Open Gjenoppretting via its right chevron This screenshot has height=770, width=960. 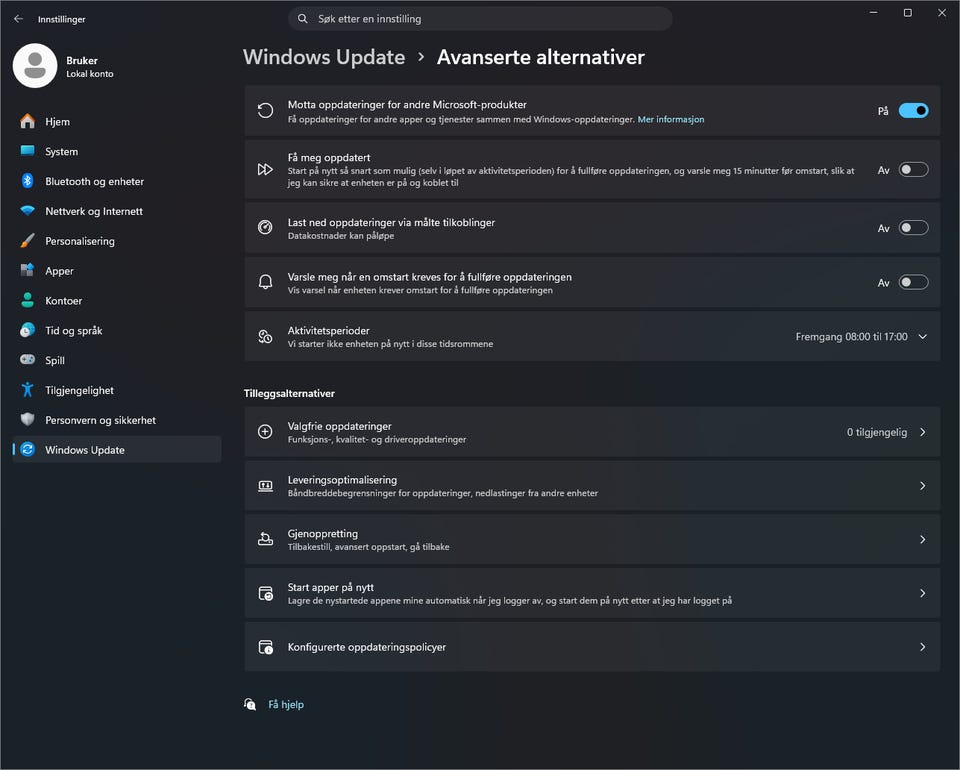tap(923, 539)
